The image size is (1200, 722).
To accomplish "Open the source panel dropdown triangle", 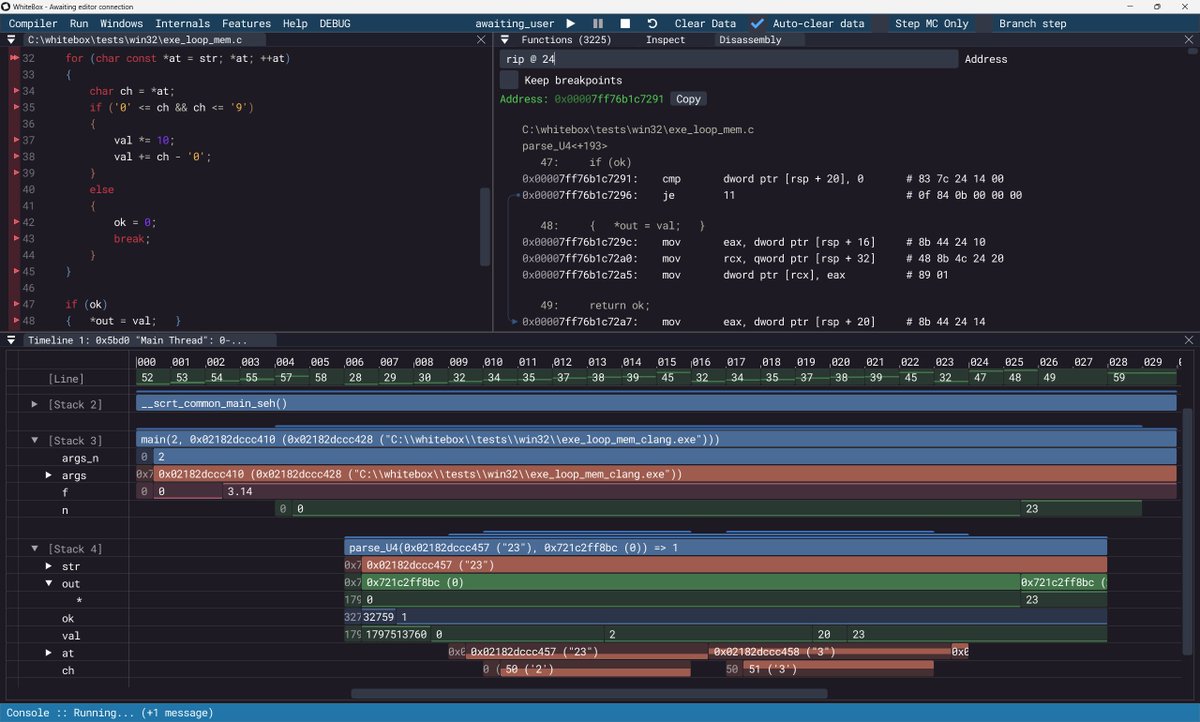I will pos(10,40).
